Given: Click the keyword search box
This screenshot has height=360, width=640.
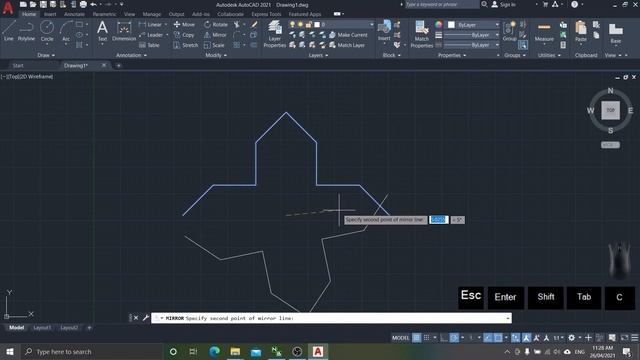Looking at the screenshot, I should tap(441, 4).
